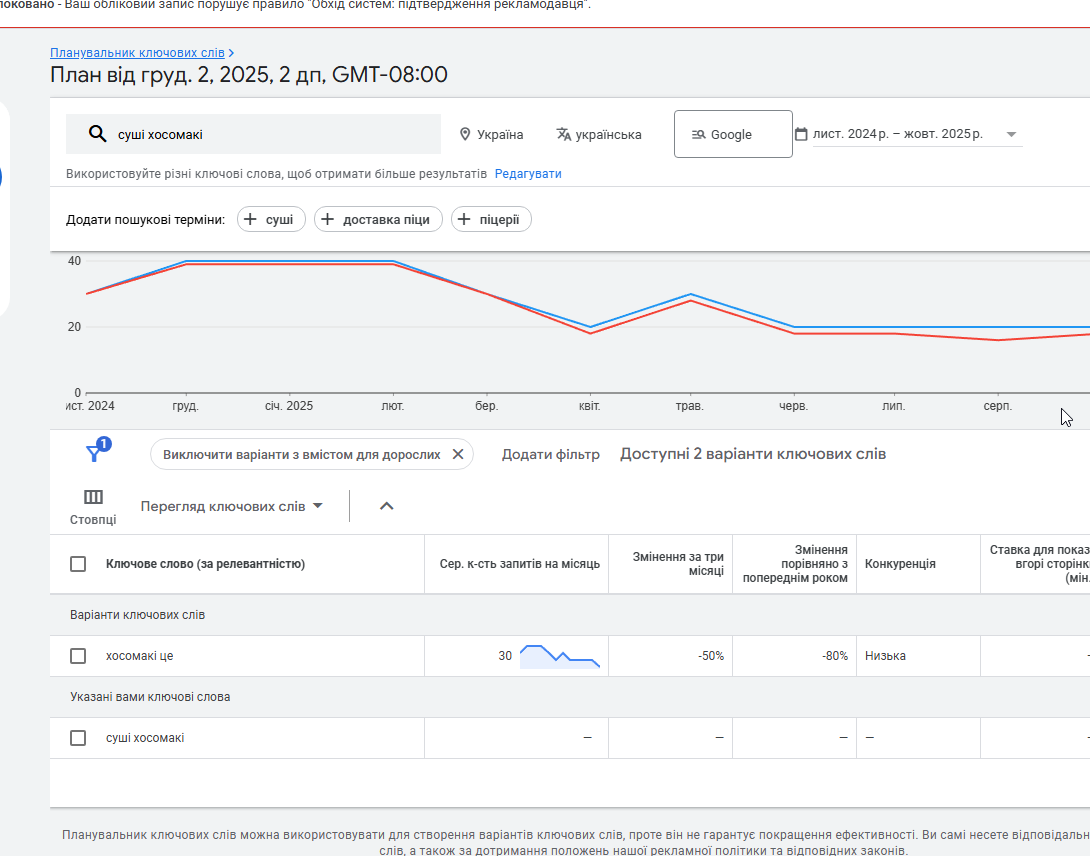Viewport: 1090px width, 856px height.
Task: Check the box for суші хосомакі
Action: pyautogui.click(x=78, y=738)
